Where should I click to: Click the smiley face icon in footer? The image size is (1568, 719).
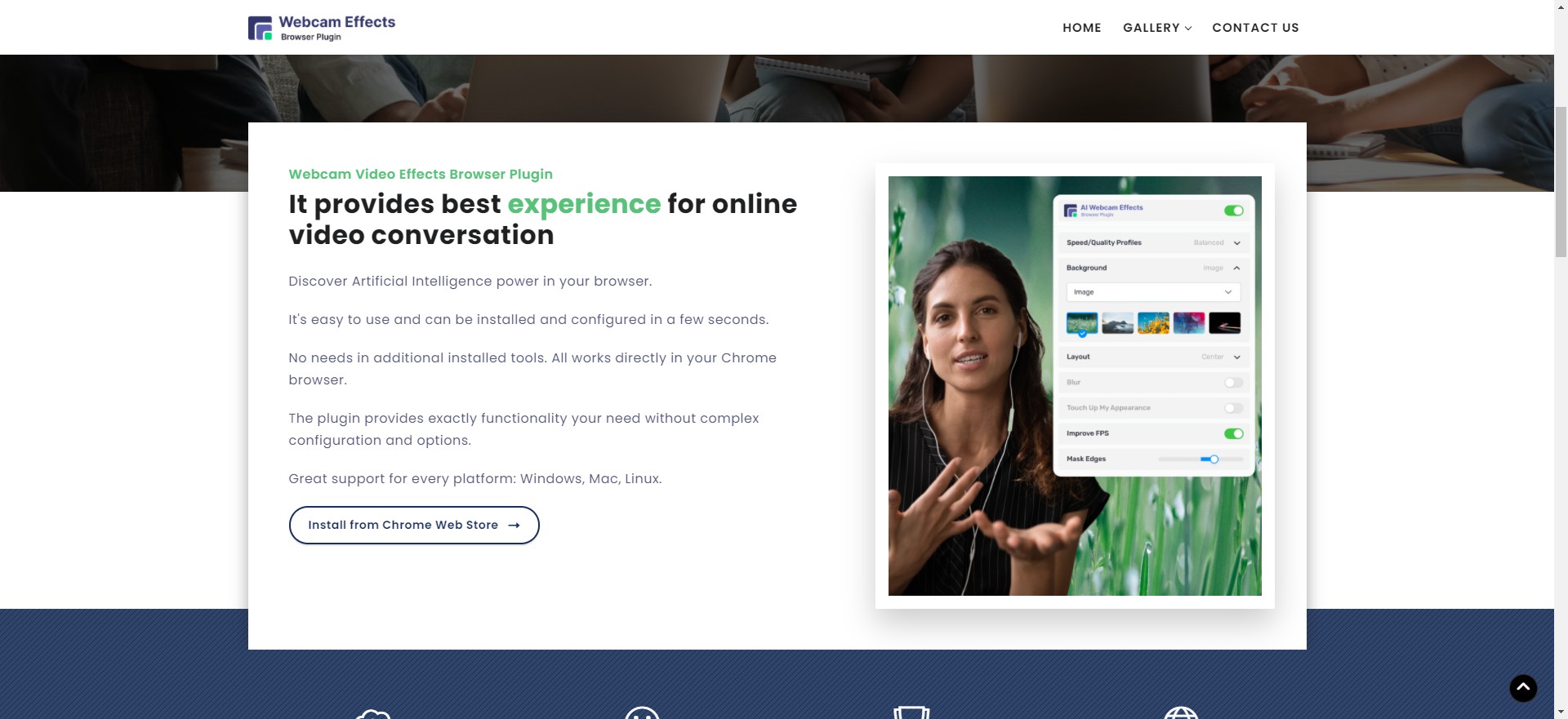(642, 712)
